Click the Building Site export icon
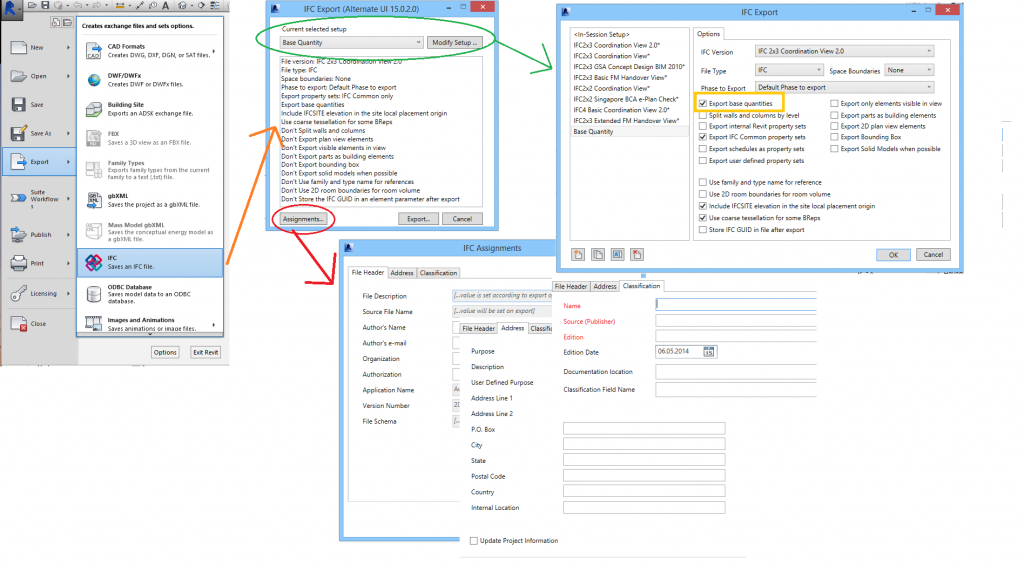The width and height of the screenshot is (1024, 572). (x=91, y=108)
